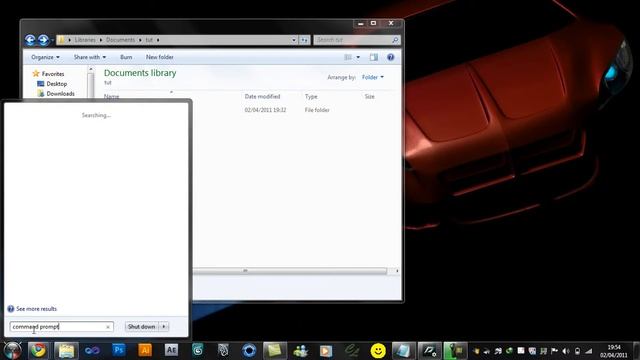Open the yellow smiley face taskbar app
Image resolution: width=640 pixels, height=360 pixels.
click(x=378, y=351)
